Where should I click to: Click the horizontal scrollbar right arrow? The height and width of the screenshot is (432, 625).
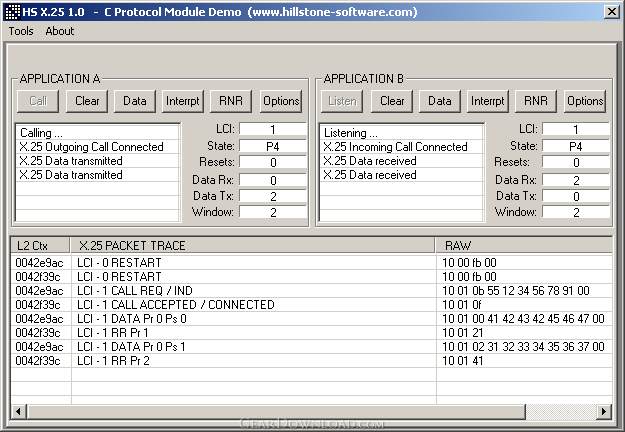click(x=603, y=412)
